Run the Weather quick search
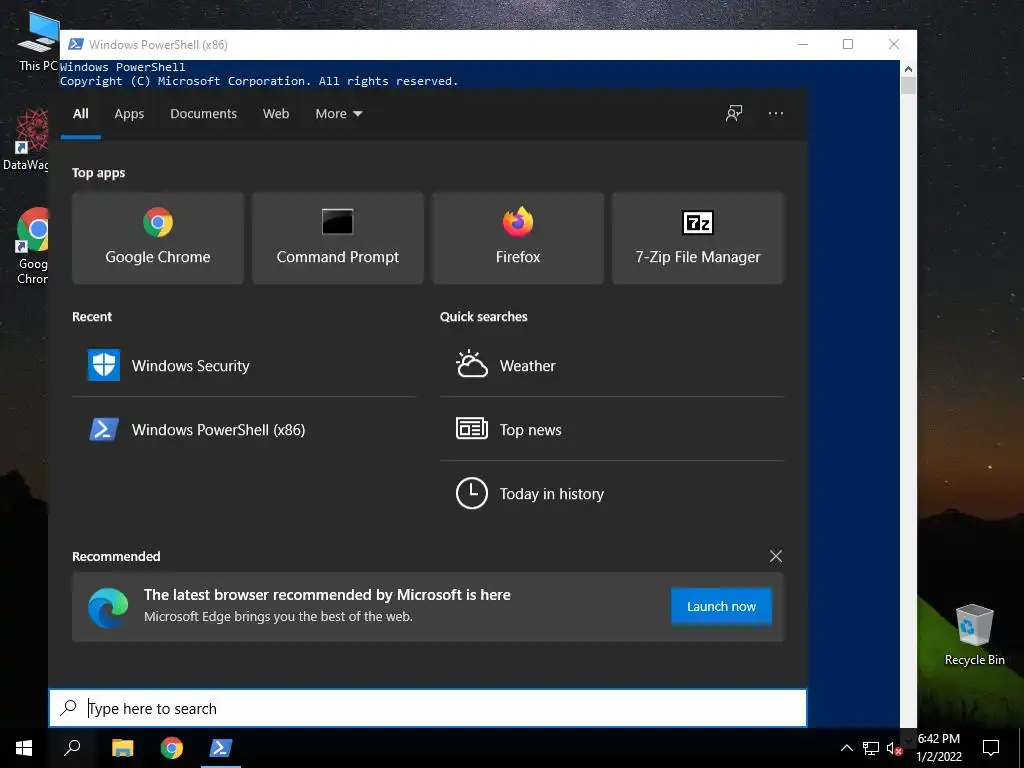The height and width of the screenshot is (768, 1024). [x=612, y=366]
